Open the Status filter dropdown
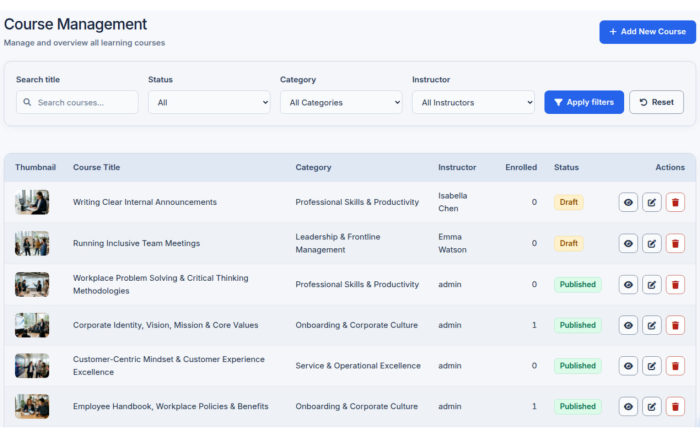Image resolution: width=700 pixels, height=438 pixels. [x=209, y=102]
